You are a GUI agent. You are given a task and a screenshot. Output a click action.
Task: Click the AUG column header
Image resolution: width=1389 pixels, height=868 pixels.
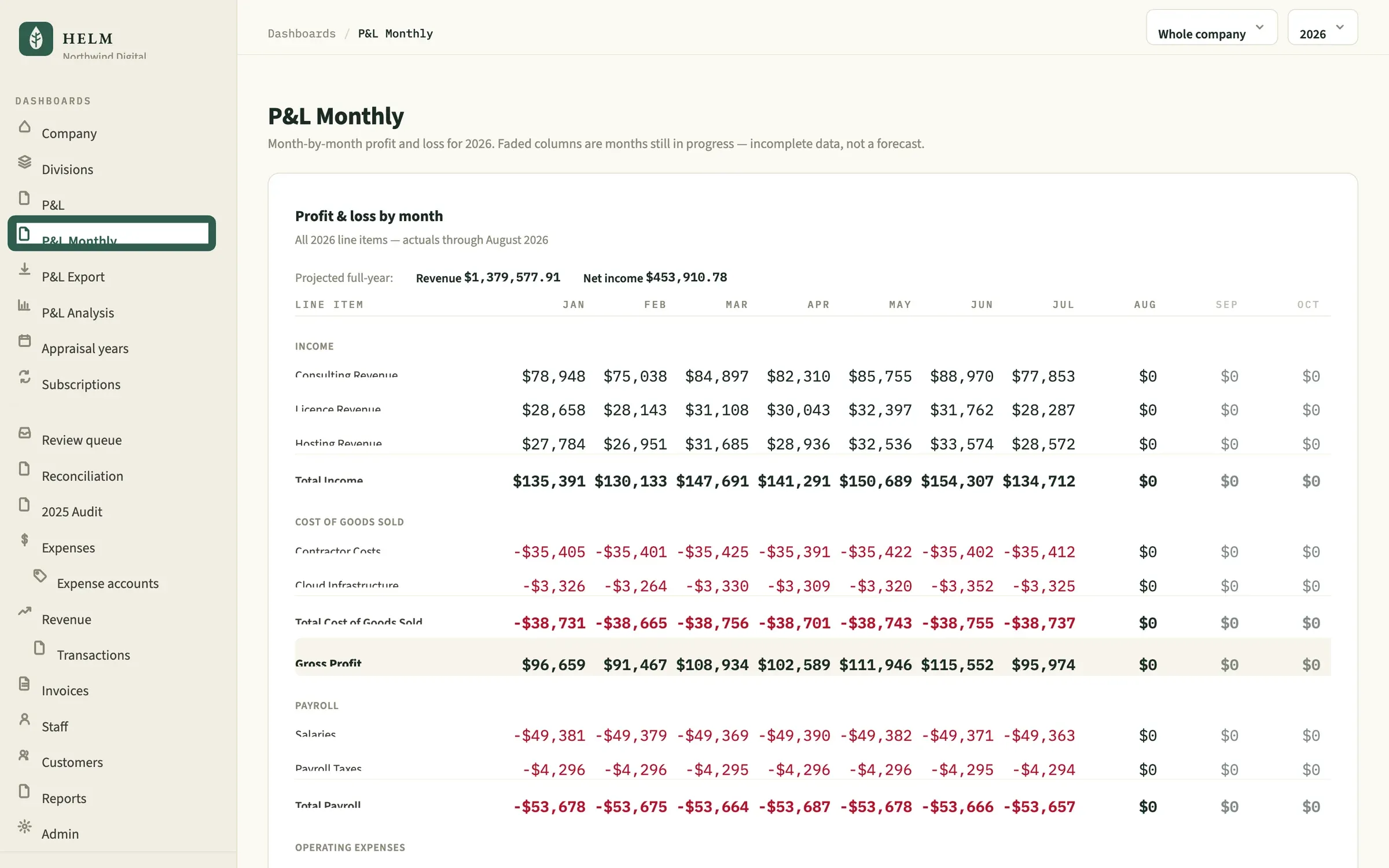pyautogui.click(x=1145, y=304)
